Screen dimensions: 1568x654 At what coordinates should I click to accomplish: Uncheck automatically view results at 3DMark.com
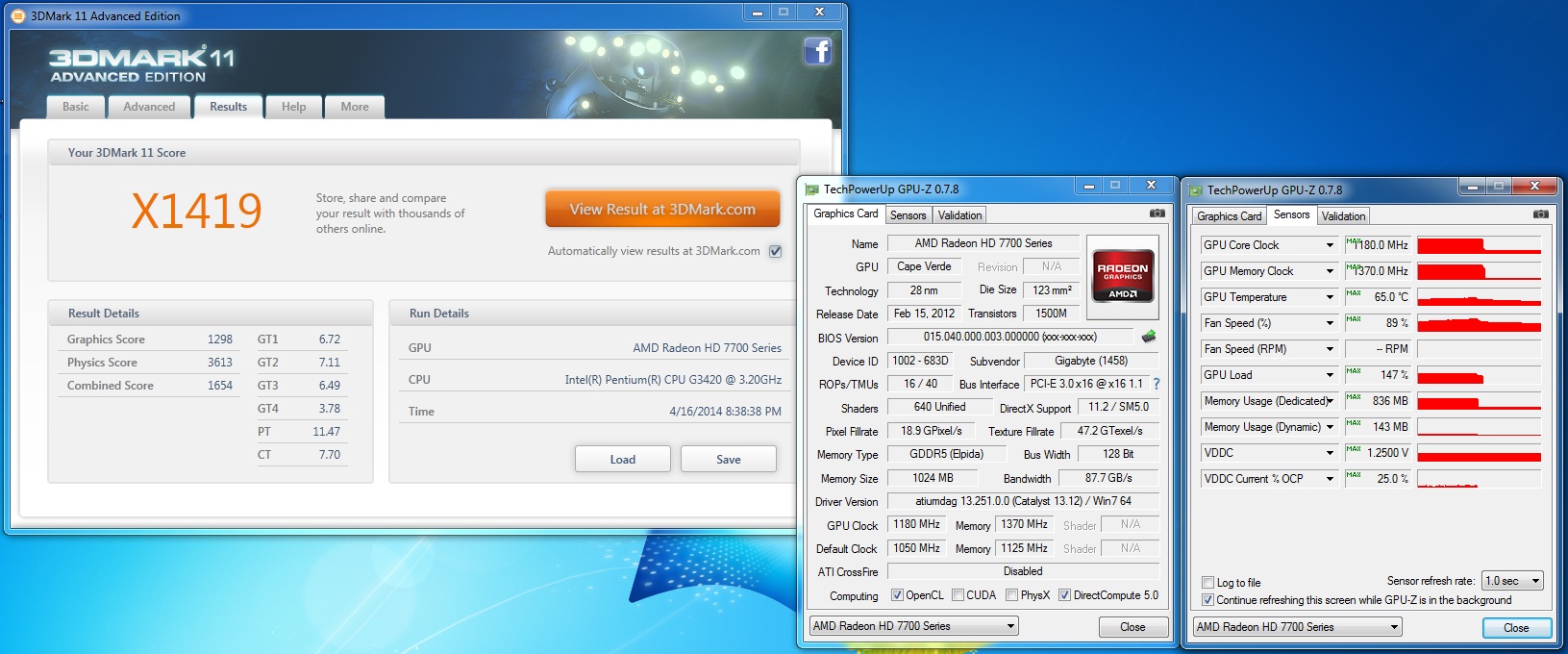(776, 251)
